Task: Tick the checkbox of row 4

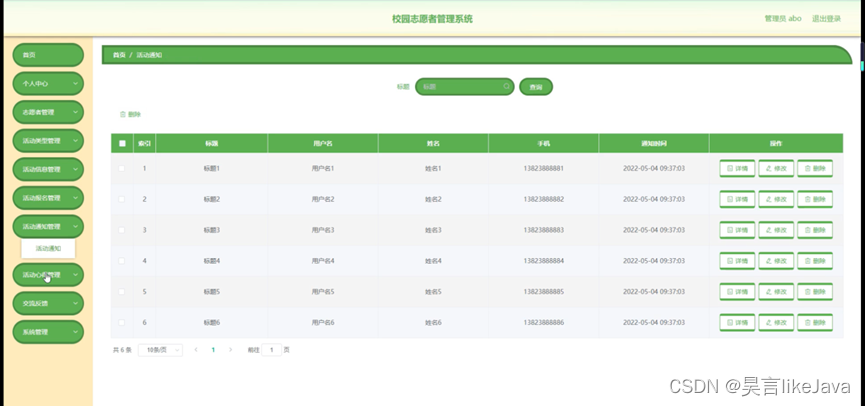Action: 121,261
